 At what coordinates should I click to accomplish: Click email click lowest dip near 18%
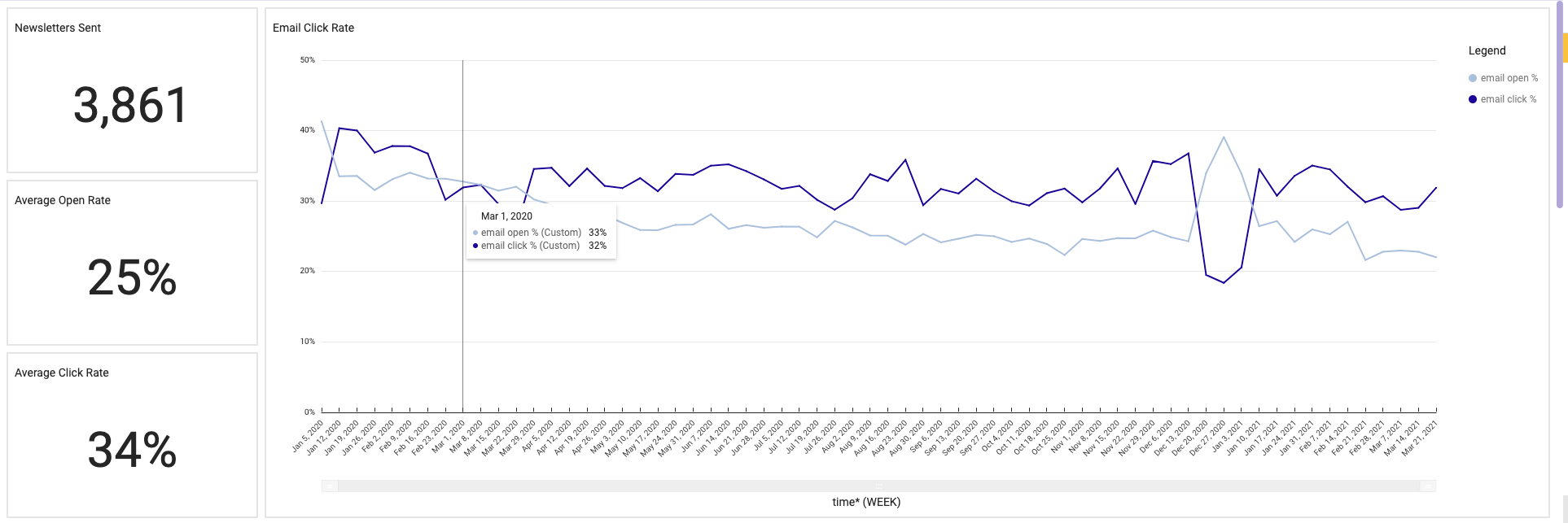[1224, 282]
